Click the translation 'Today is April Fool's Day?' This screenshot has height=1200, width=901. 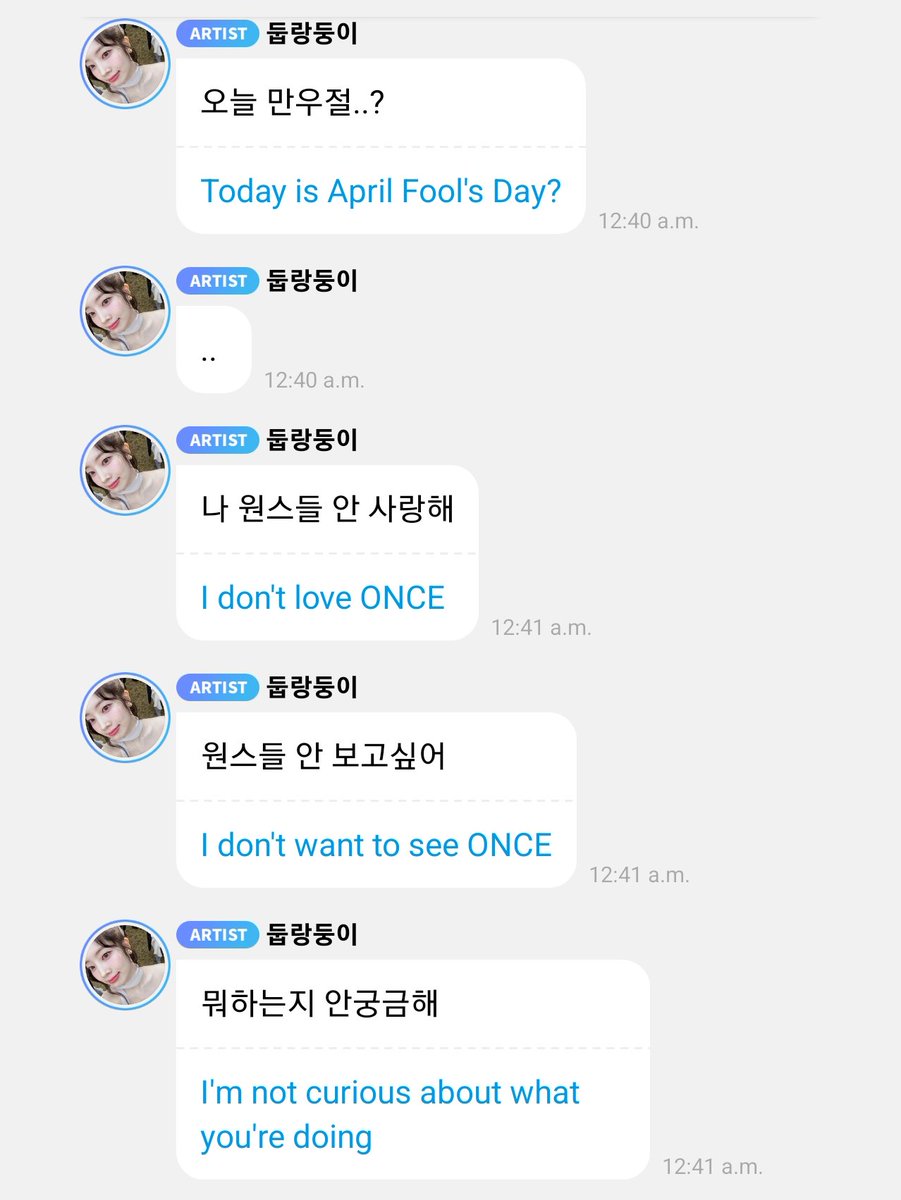tap(381, 191)
